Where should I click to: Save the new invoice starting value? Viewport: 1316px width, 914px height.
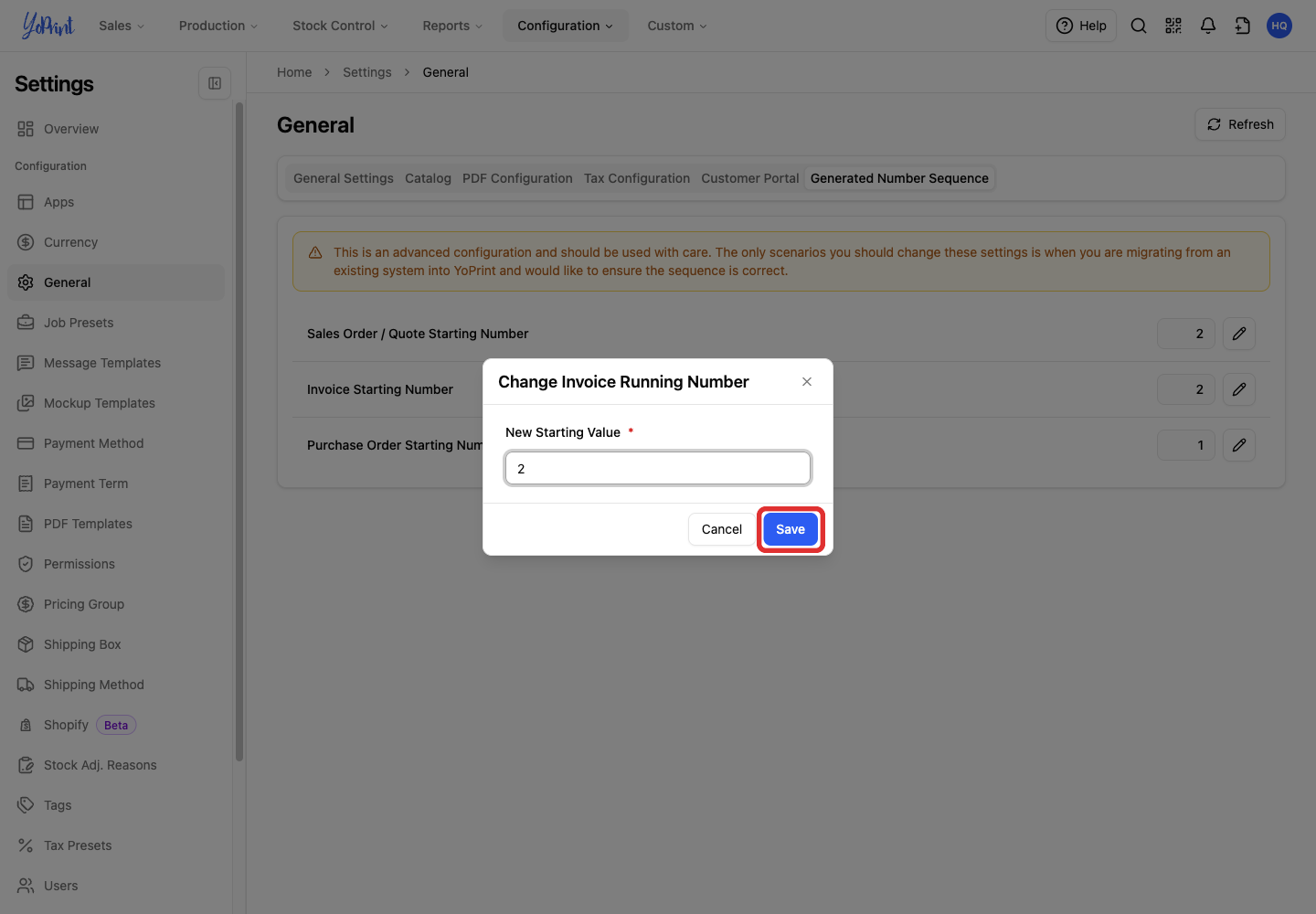click(x=791, y=529)
